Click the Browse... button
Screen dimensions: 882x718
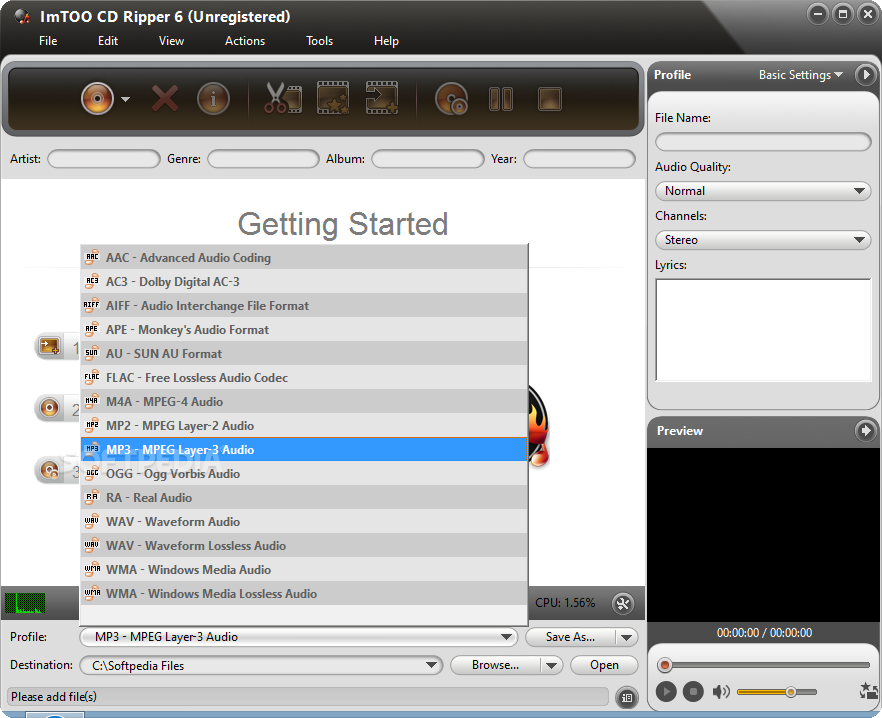[x=496, y=665]
